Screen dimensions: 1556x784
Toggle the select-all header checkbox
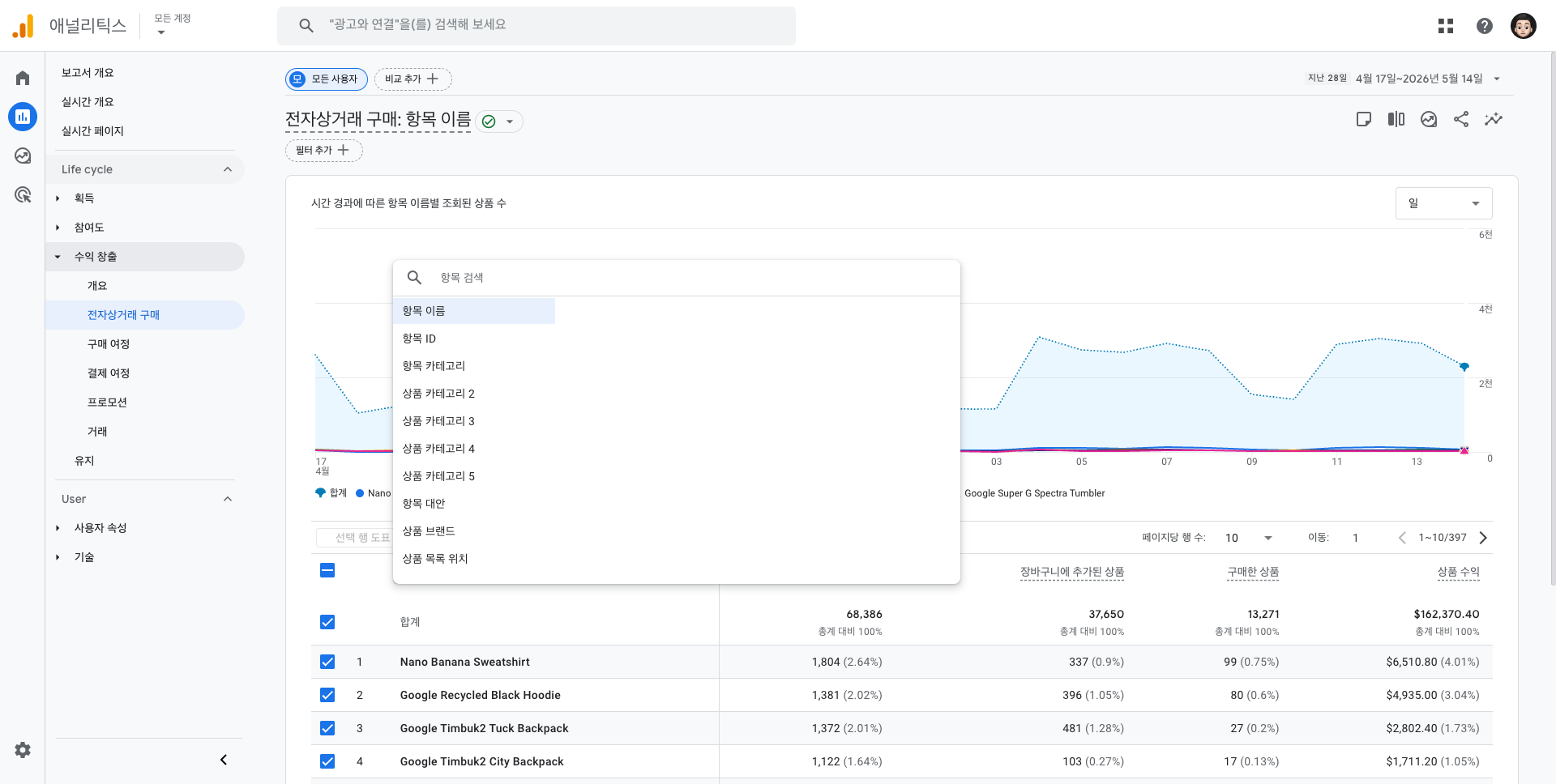[x=327, y=570]
